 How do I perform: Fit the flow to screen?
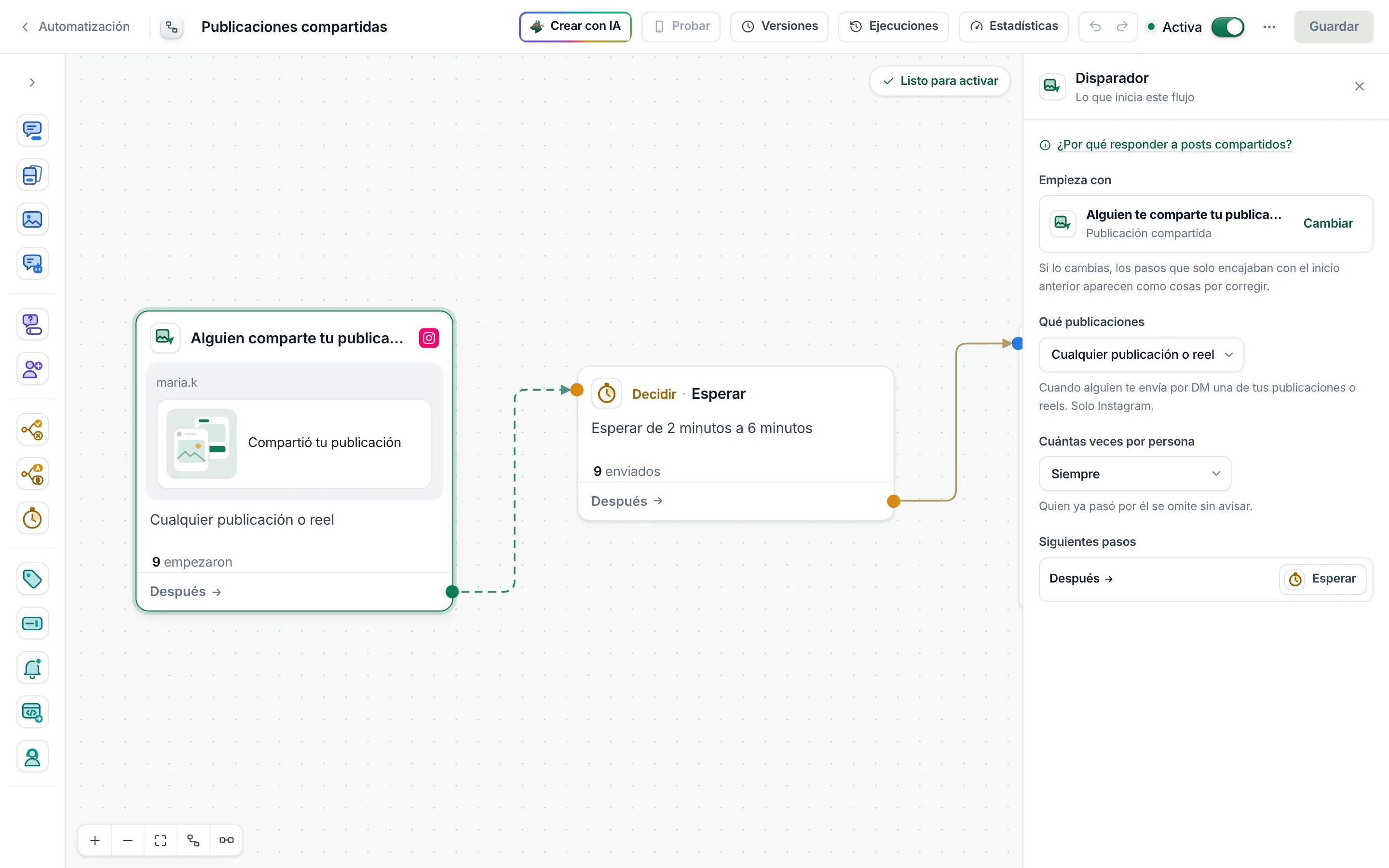pyautogui.click(x=161, y=841)
